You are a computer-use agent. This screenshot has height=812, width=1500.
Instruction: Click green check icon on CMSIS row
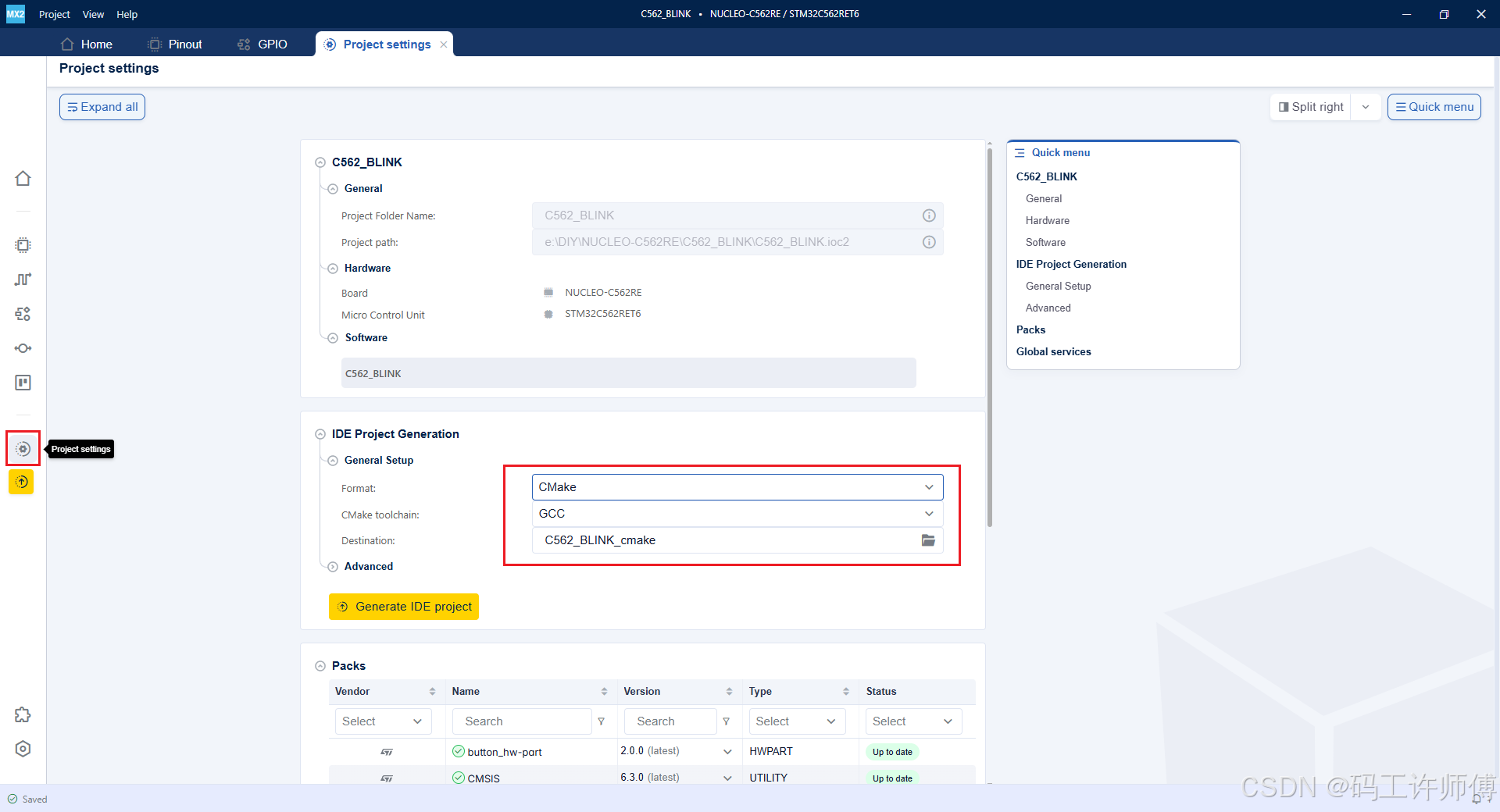[x=459, y=778]
